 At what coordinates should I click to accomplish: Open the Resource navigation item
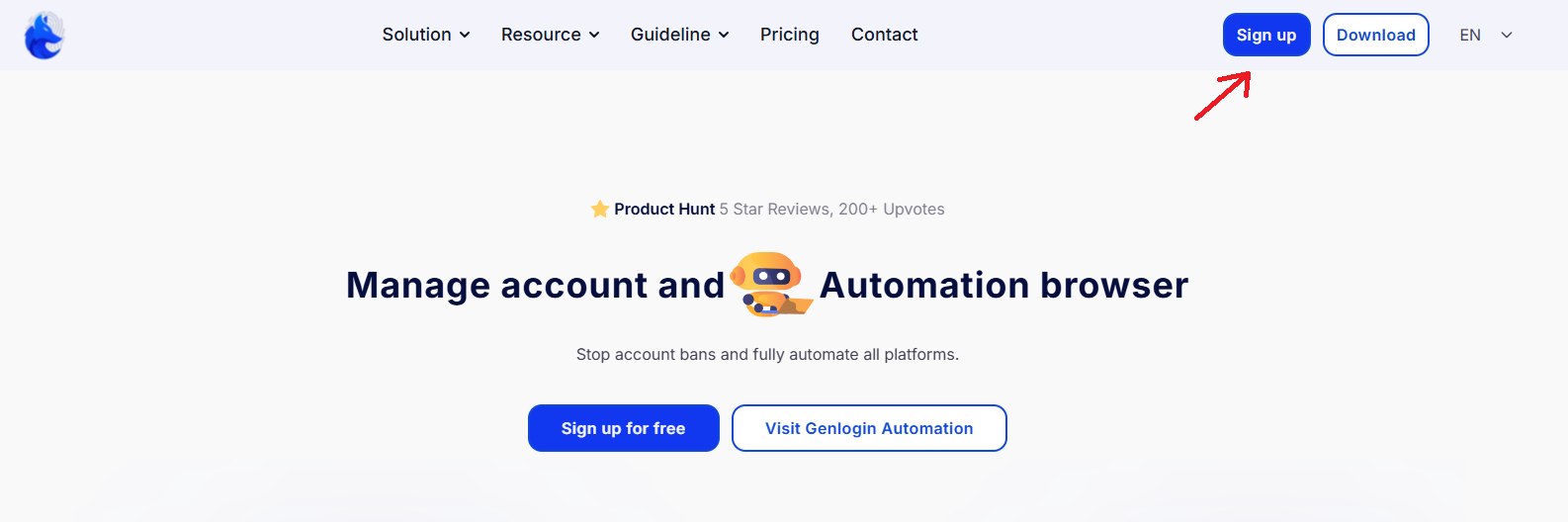point(541,35)
